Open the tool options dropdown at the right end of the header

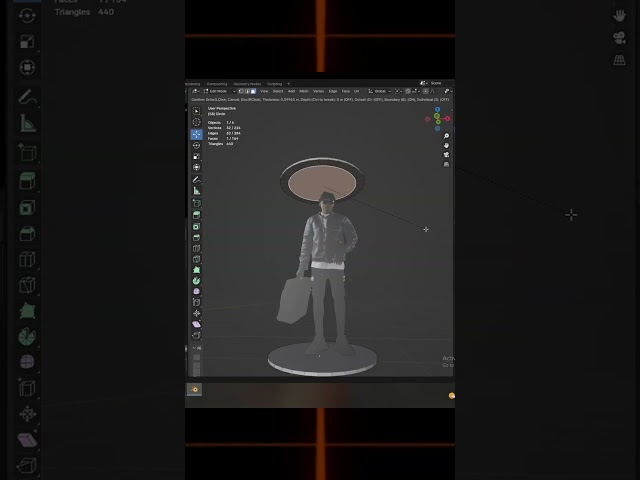pos(448,91)
